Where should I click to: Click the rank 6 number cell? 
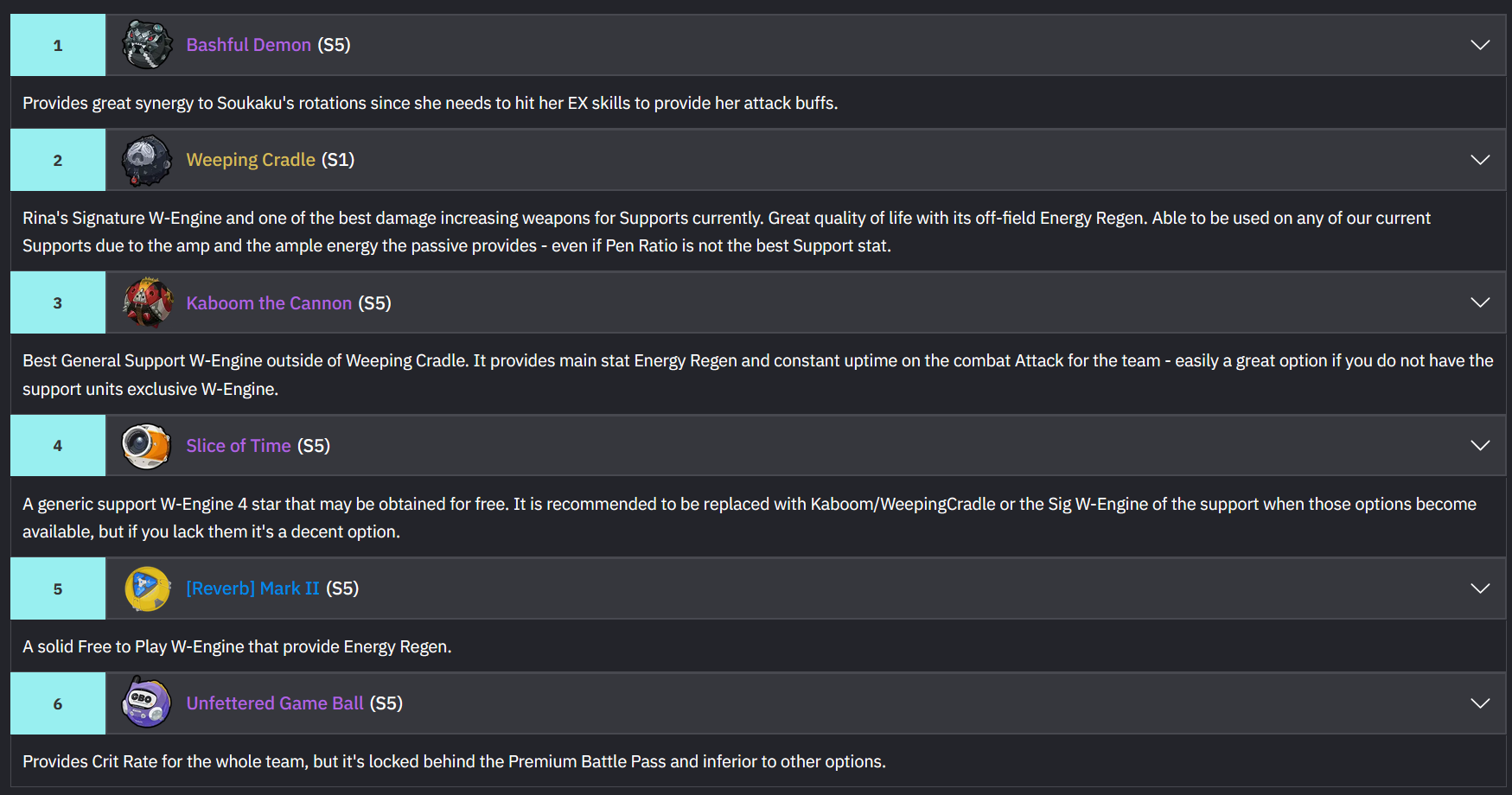pos(58,703)
